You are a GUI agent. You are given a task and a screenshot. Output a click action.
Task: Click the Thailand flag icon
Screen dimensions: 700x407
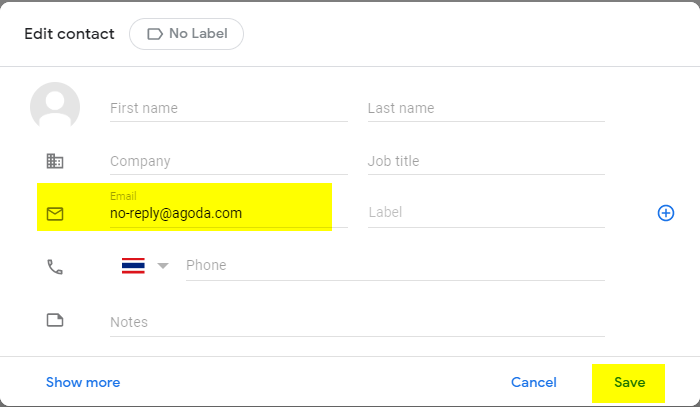[x=133, y=266]
